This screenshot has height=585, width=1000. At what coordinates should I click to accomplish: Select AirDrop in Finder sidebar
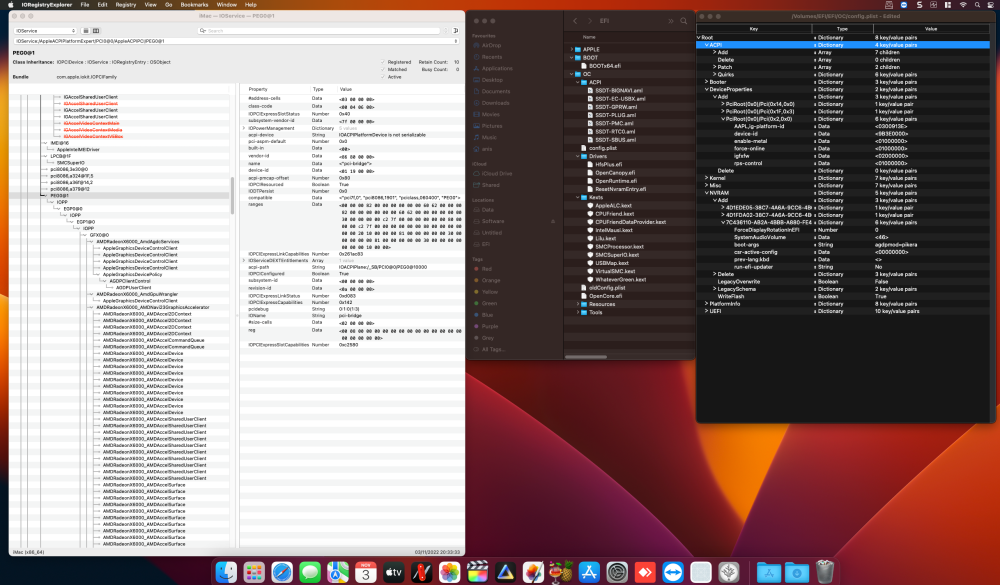491,45
